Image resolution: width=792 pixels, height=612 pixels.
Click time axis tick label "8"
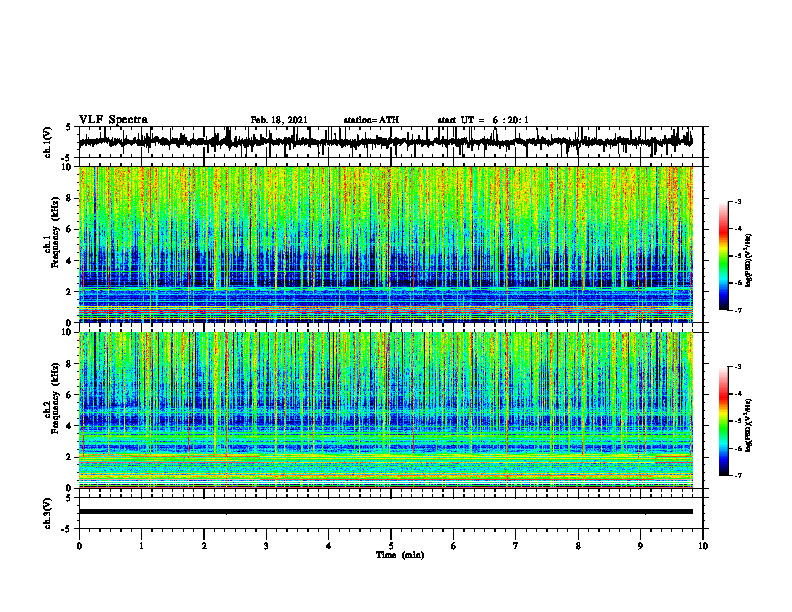coord(578,546)
